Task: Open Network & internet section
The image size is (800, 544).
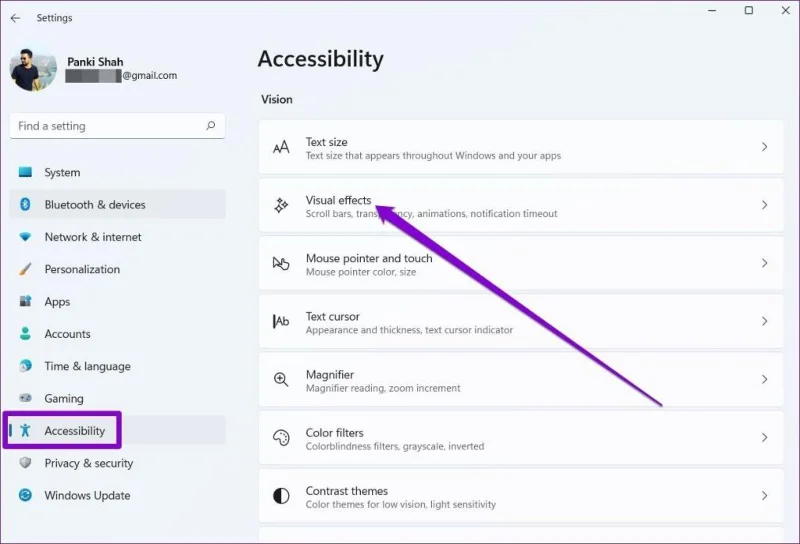Action: pyautogui.click(x=117, y=237)
